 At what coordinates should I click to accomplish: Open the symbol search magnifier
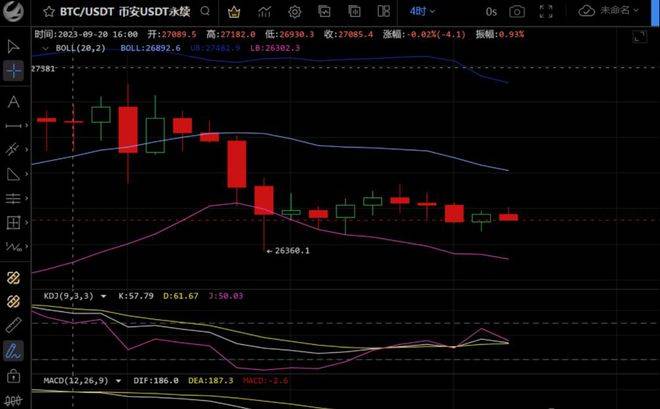[205, 11]
